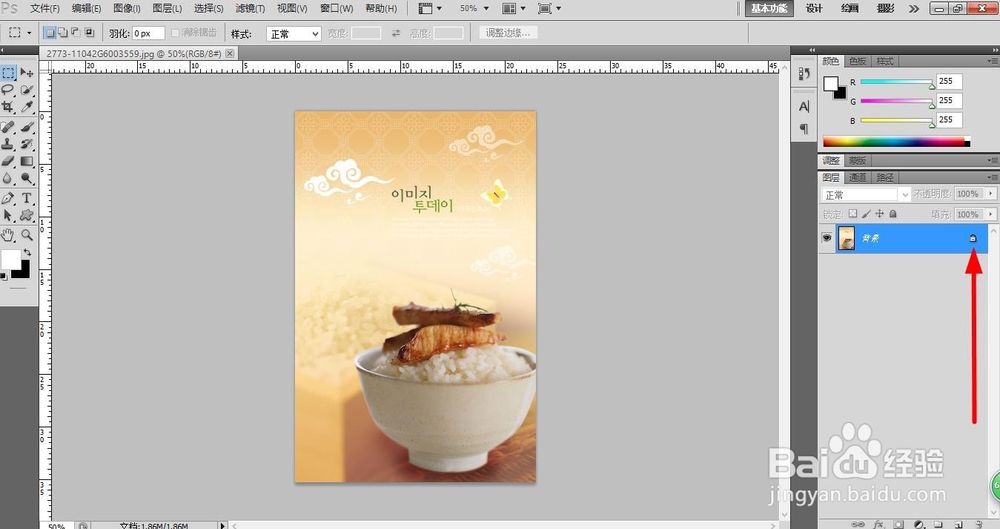Open the layer blend mode dropdown 正常
1000x529 pixels.
coord(865,194)
